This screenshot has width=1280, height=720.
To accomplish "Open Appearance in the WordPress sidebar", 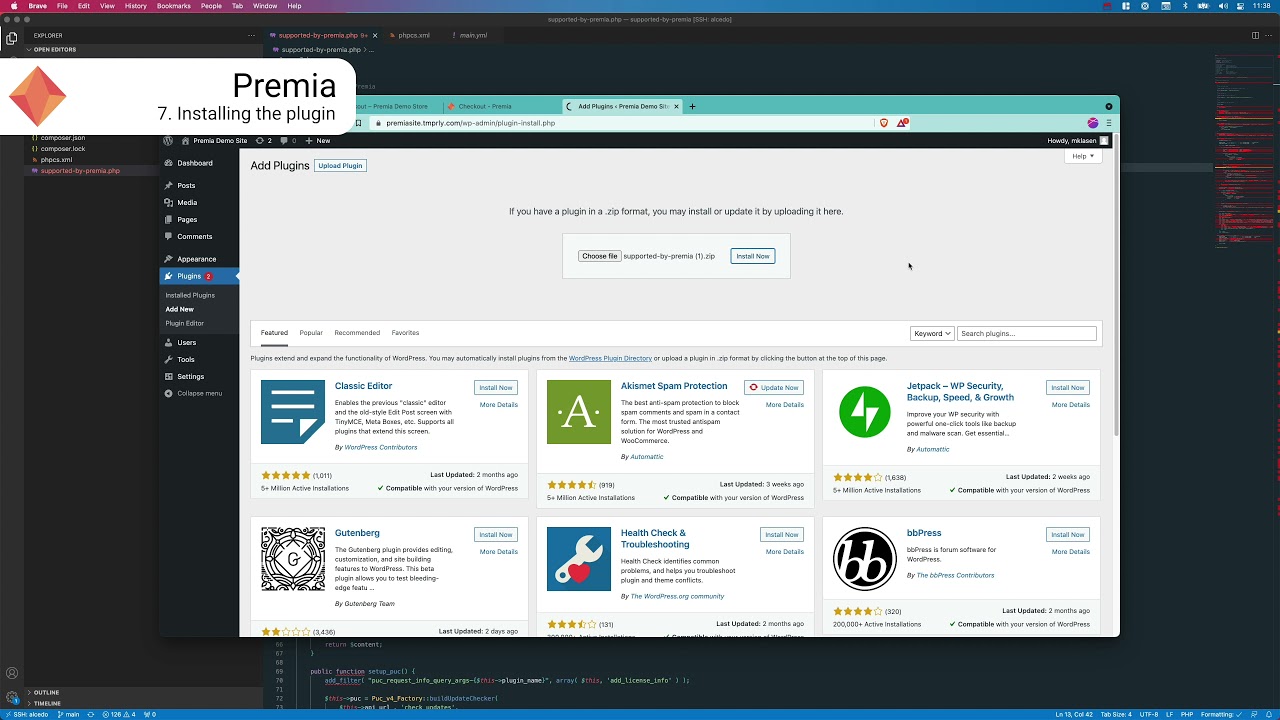I will (198, 259).
